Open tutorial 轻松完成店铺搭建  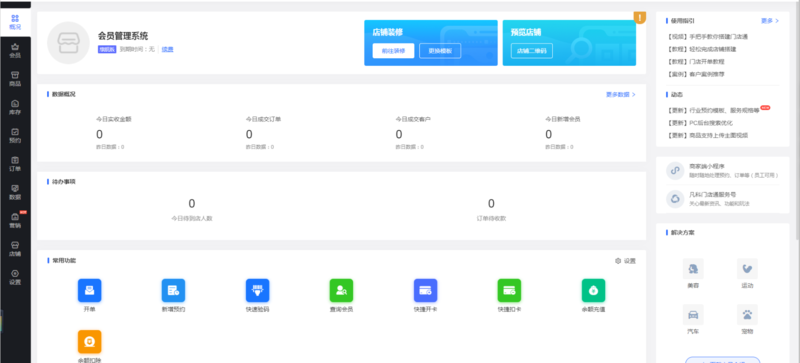click(701, 49)
